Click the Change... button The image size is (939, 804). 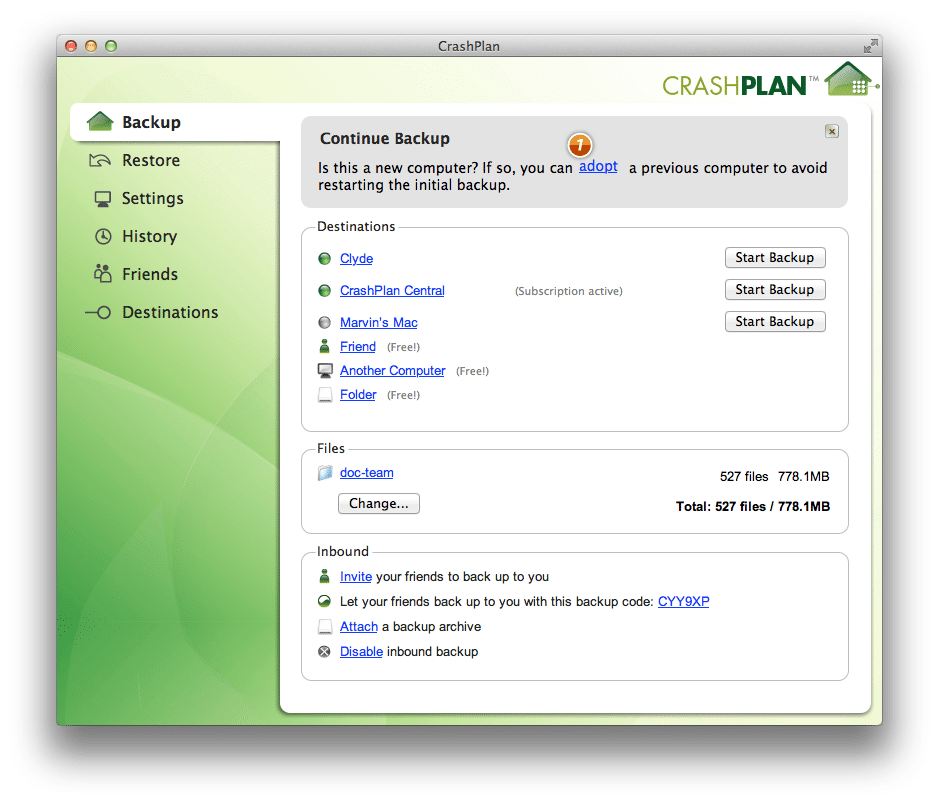[379, 503]
